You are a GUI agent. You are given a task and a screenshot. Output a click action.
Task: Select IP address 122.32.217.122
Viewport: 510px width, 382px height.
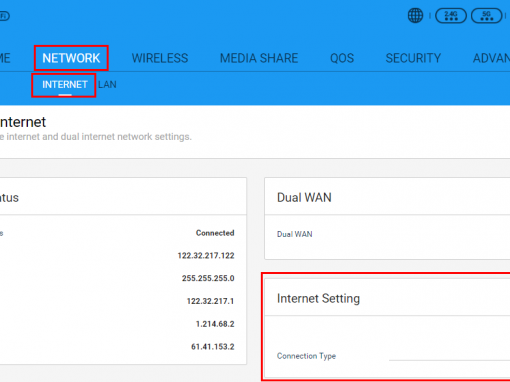click(x=206, y=256)
